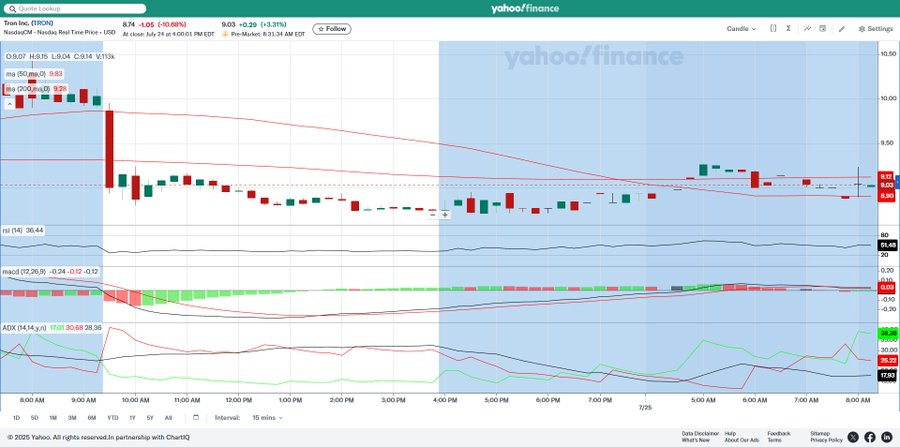Click the 4:00 PM time axis marker
This screenshot has height=447, width=900.
point(444,399)
